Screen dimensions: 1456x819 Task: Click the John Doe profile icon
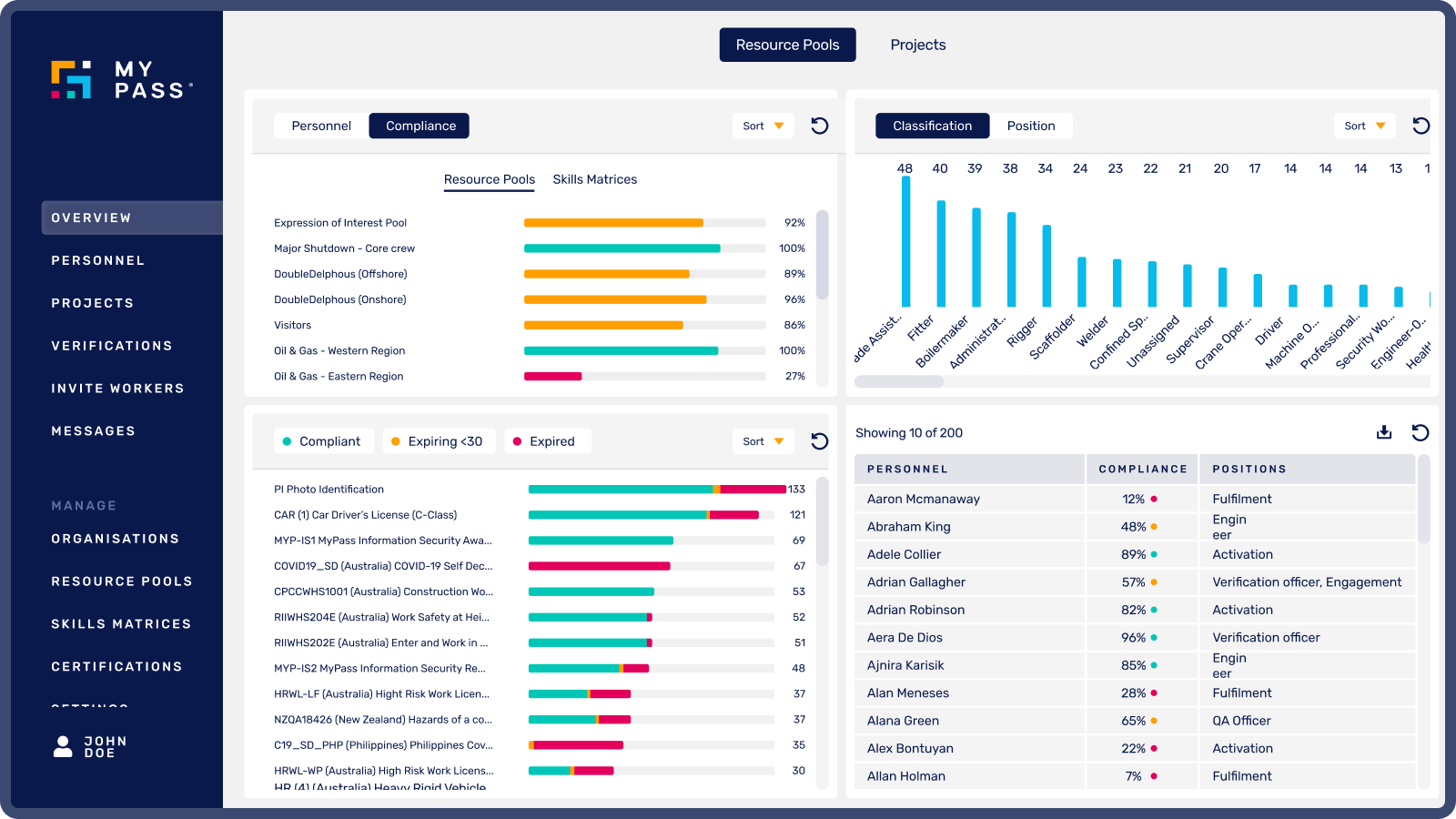pos(62,746)
